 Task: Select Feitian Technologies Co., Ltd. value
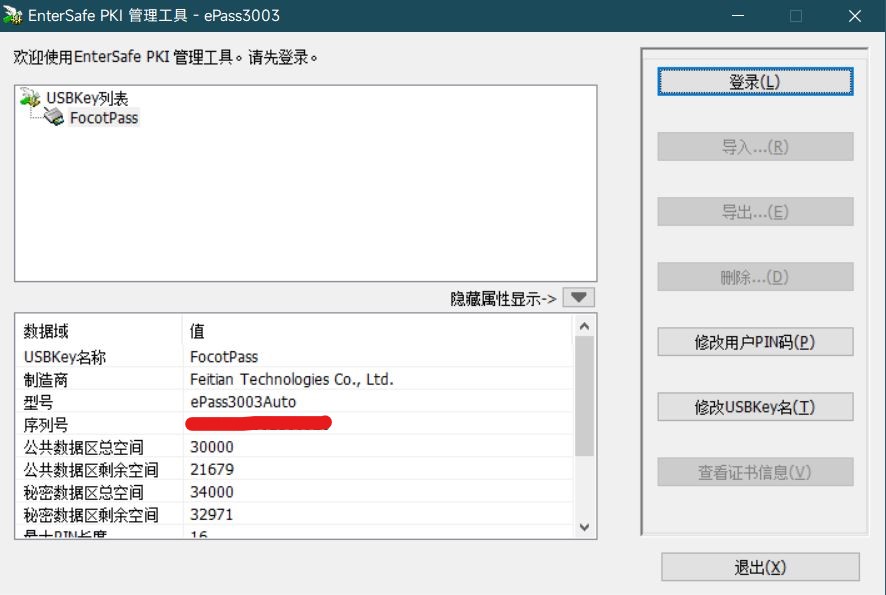pyautogui.click(x=292, y=379)
